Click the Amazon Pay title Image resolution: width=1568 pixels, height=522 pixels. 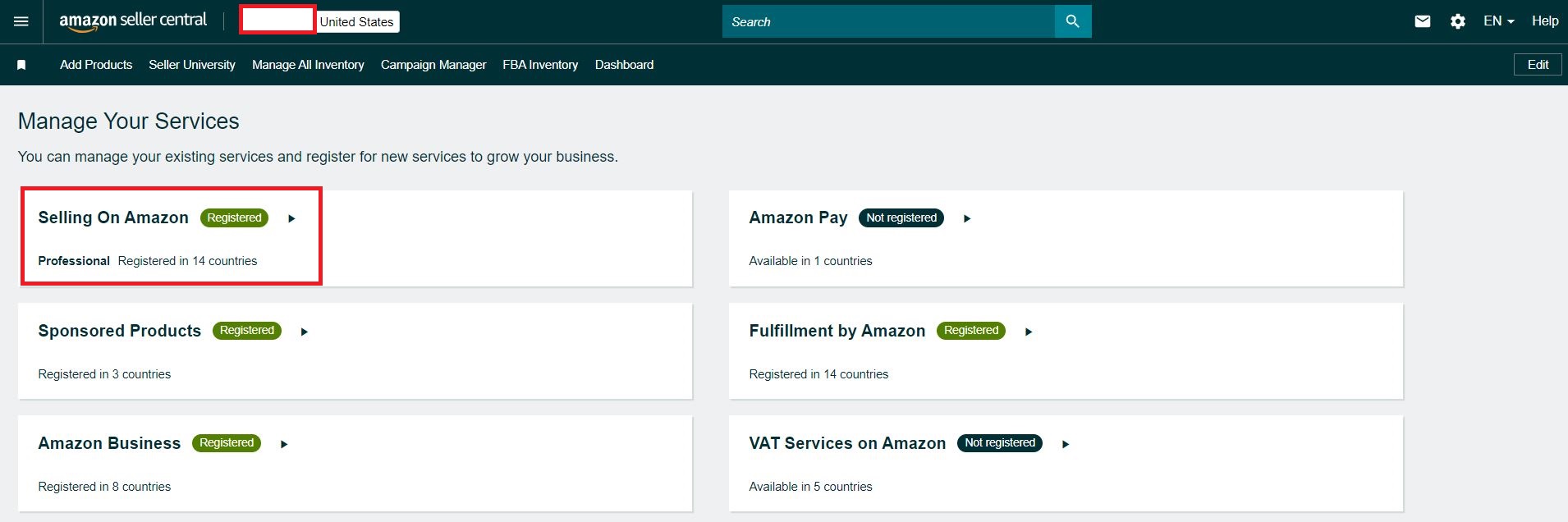798,217
